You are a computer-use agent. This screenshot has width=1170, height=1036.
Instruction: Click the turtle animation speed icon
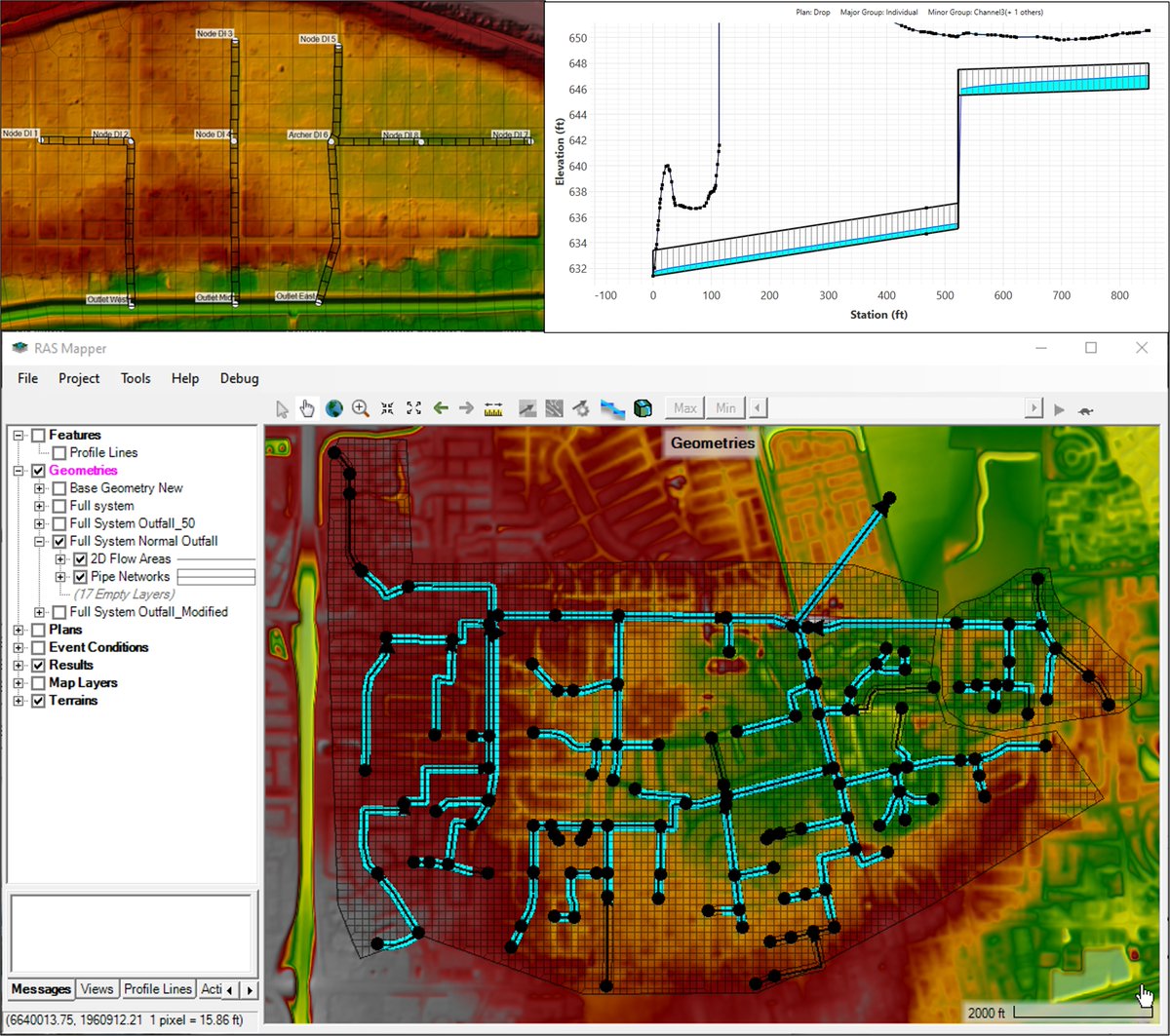coord(1085,409)
